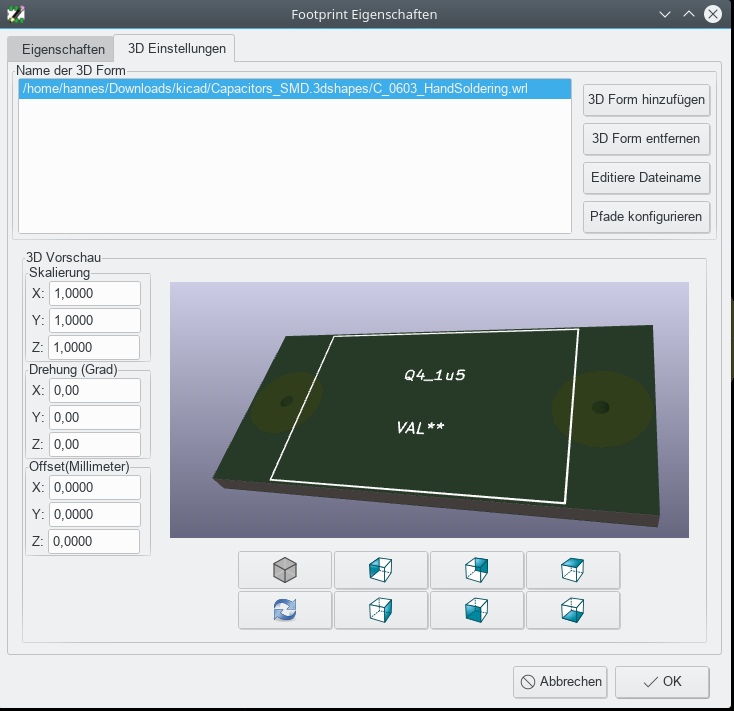Click the KiCad app icon in title bar

(15, 14)
